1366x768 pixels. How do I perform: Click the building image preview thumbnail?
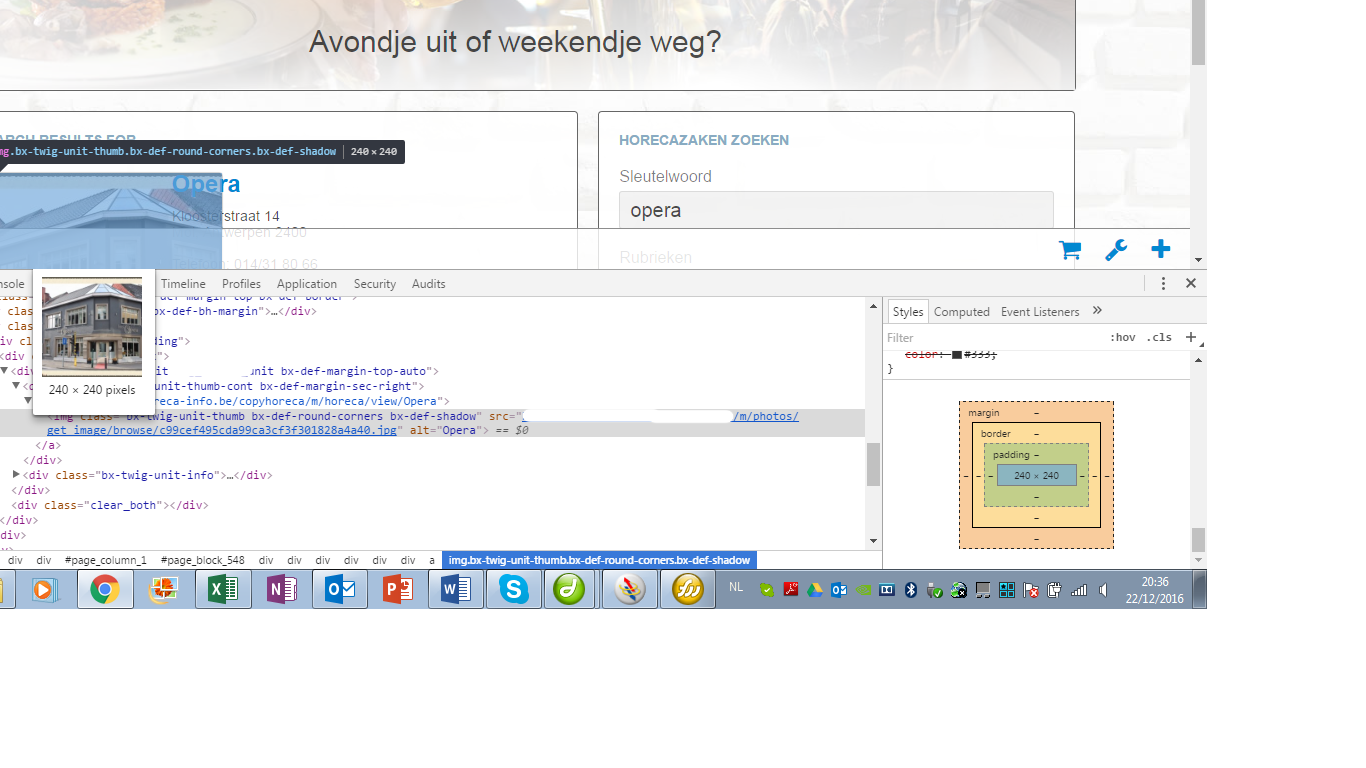click(92, 327)
